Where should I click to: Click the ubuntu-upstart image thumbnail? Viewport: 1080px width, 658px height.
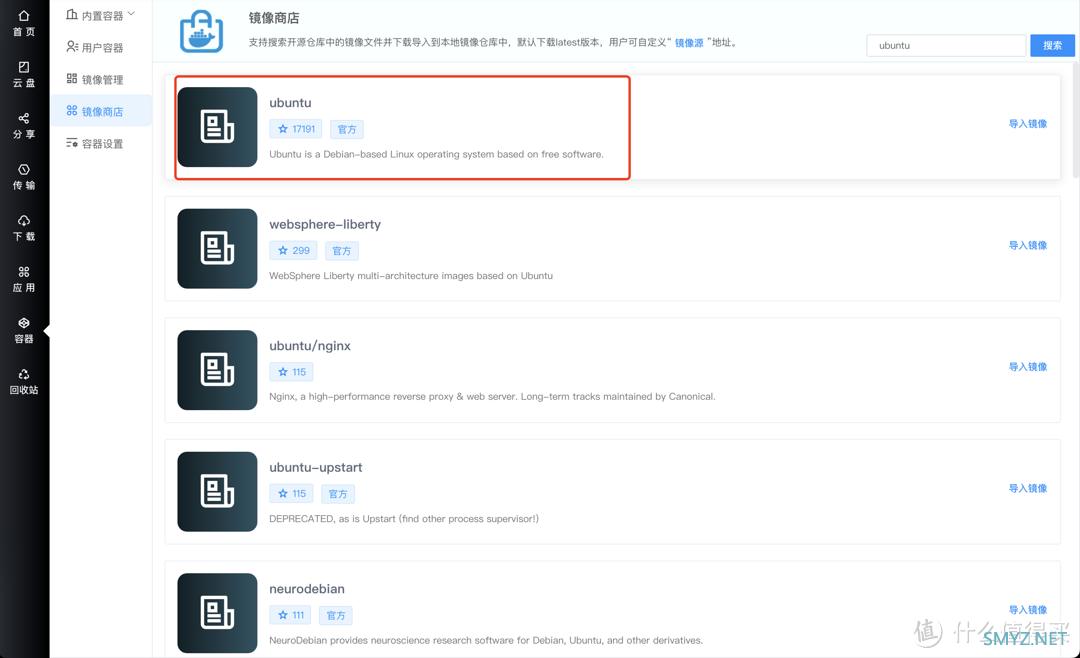[x=217, y=491]
